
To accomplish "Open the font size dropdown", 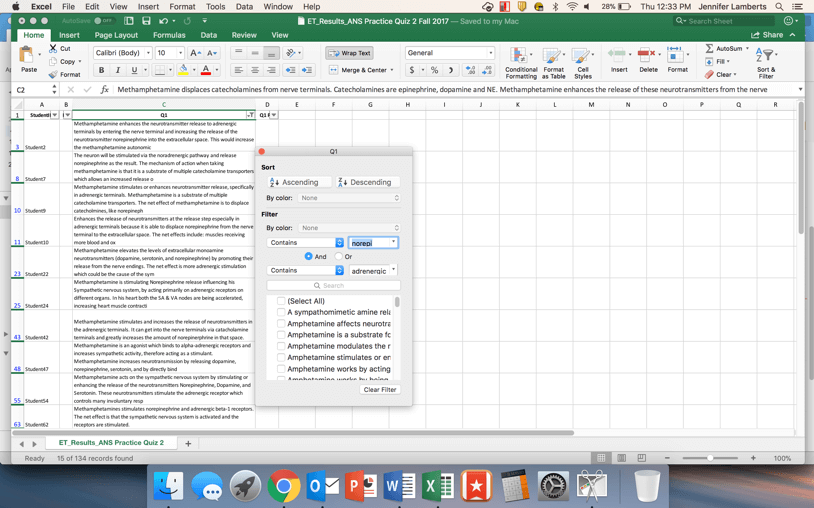I will pyautogui.click(x=180, y=53).
